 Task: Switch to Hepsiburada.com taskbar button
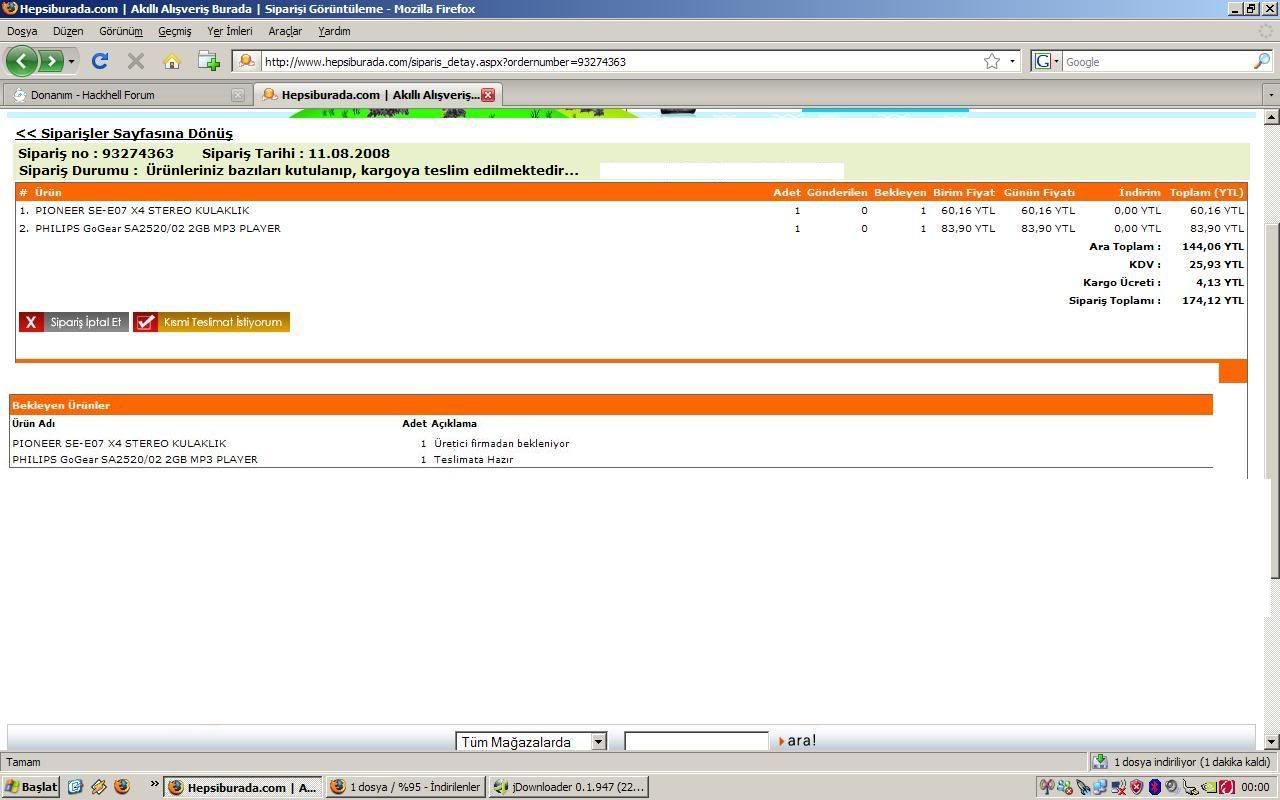coord(243,787)
